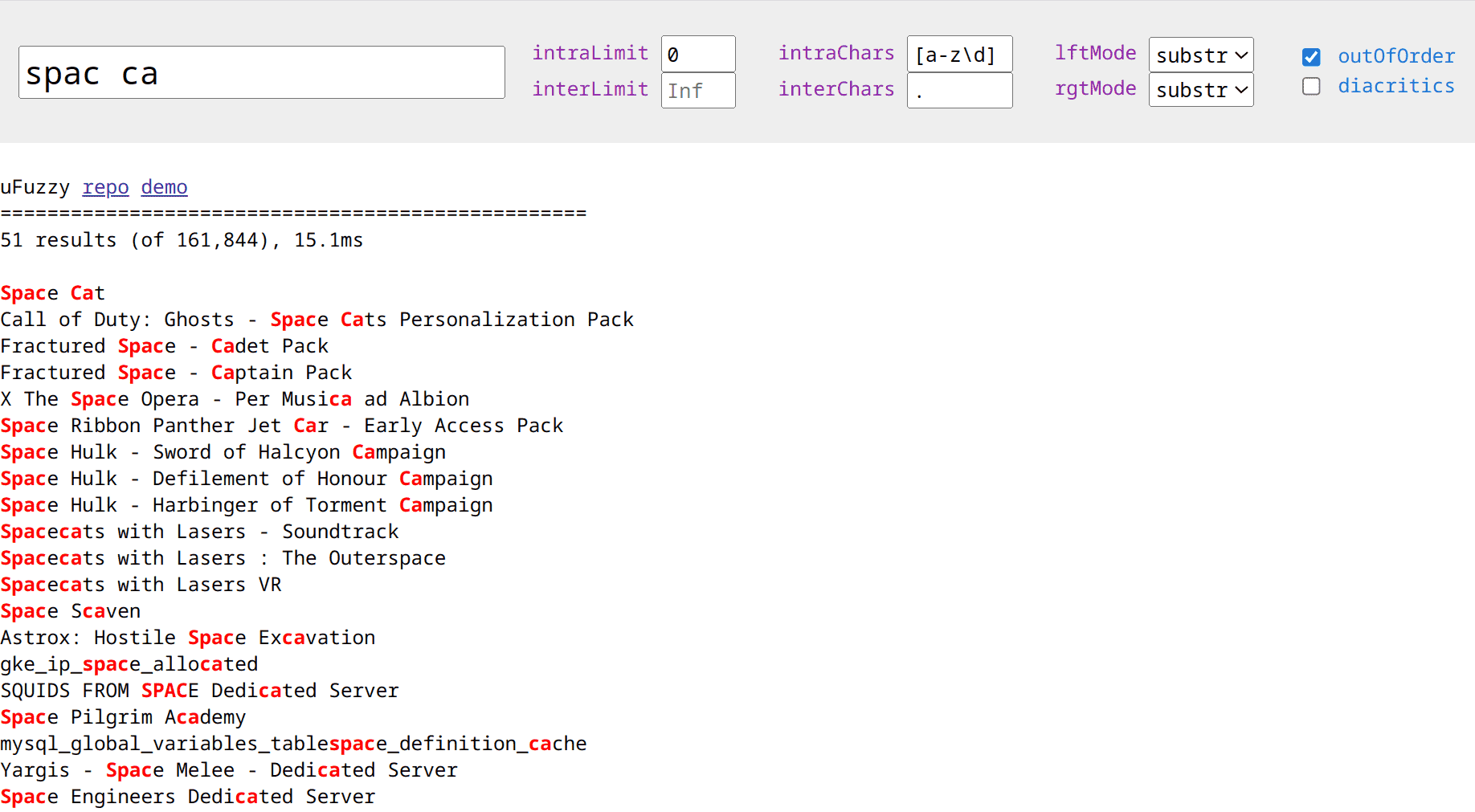Click the interChars label
Viewport: 1475px width, 812px height.
click(836, 89)
